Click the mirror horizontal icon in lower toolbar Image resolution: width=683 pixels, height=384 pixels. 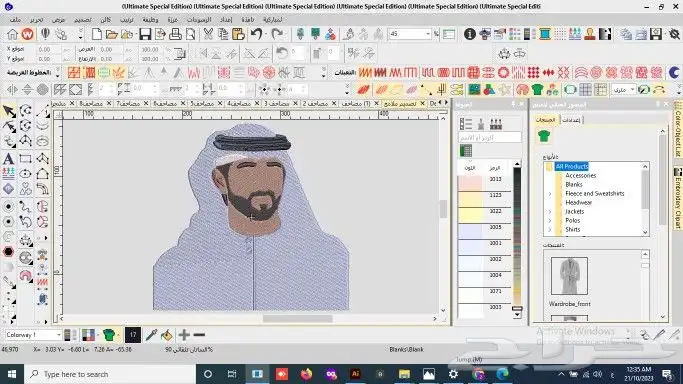pyautogui.click(x=12, y=90)
